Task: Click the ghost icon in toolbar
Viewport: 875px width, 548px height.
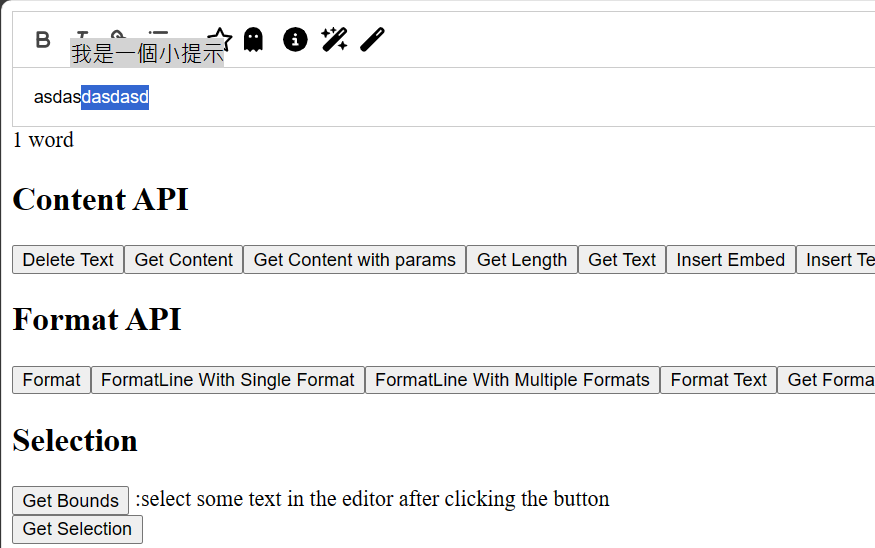Action: [x=253, y=40]
